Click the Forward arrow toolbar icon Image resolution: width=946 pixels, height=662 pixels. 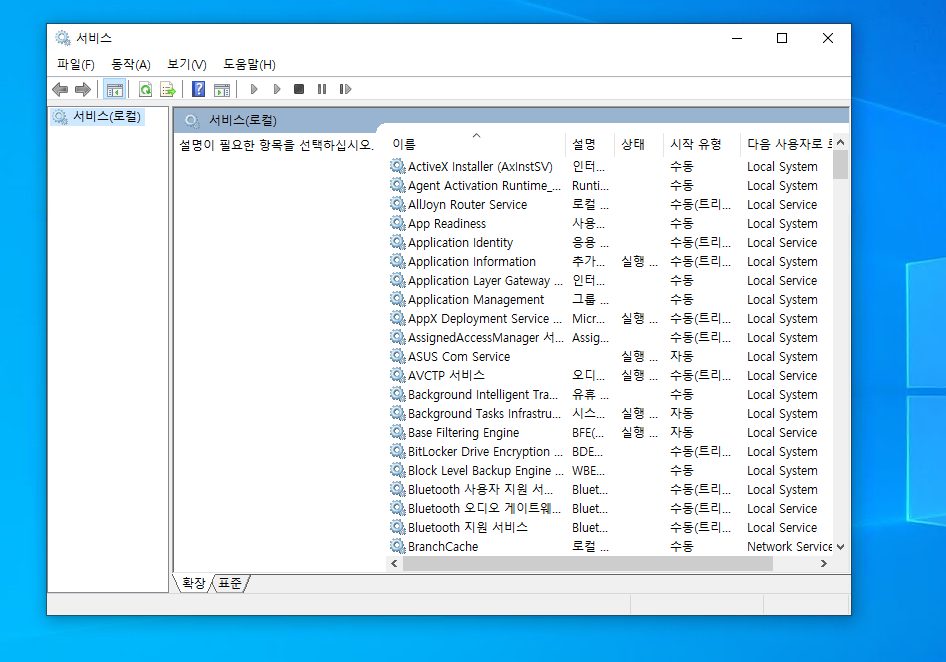[83, 90]
